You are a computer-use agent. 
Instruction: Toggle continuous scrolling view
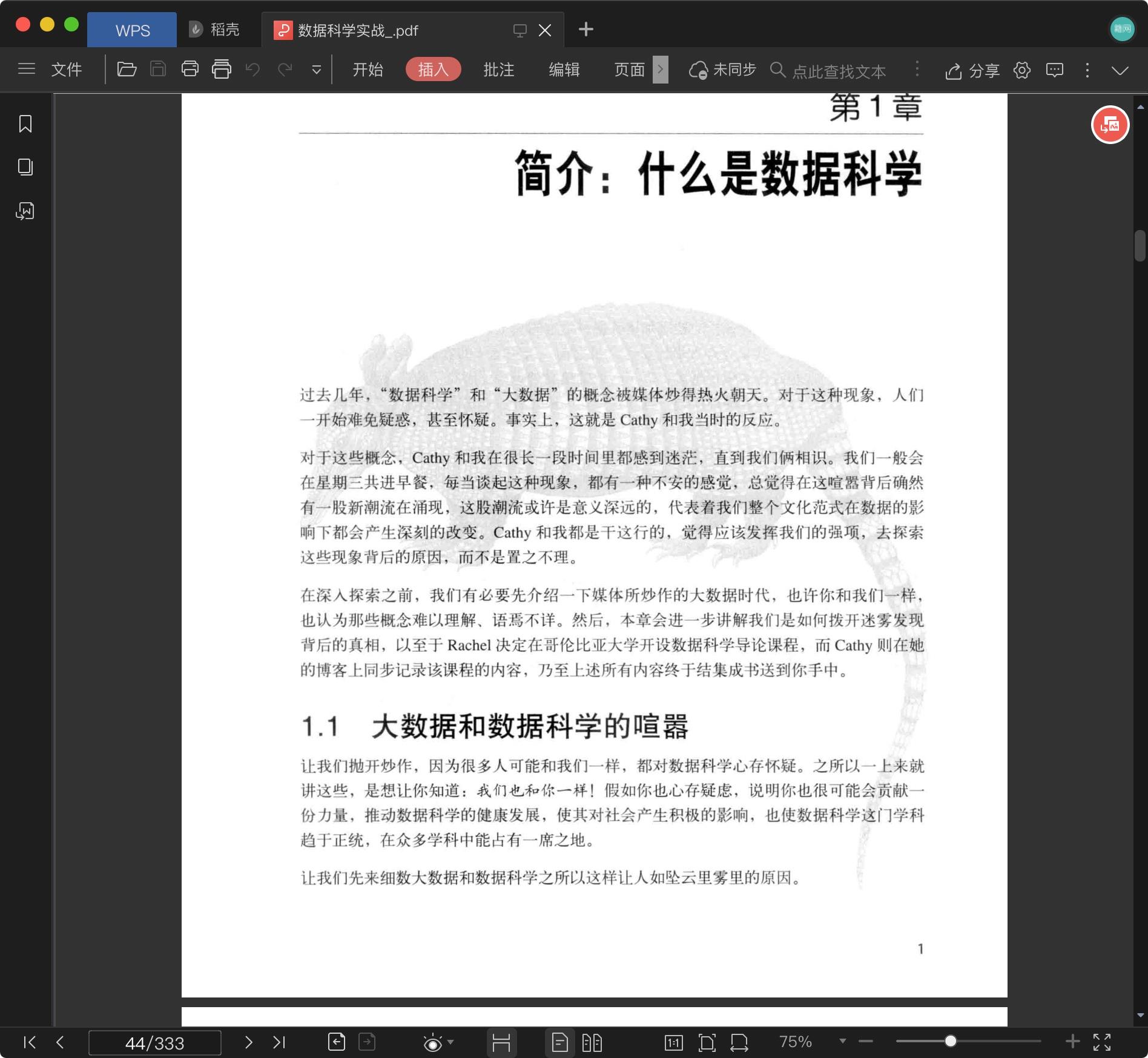(x=501, y=1042)
